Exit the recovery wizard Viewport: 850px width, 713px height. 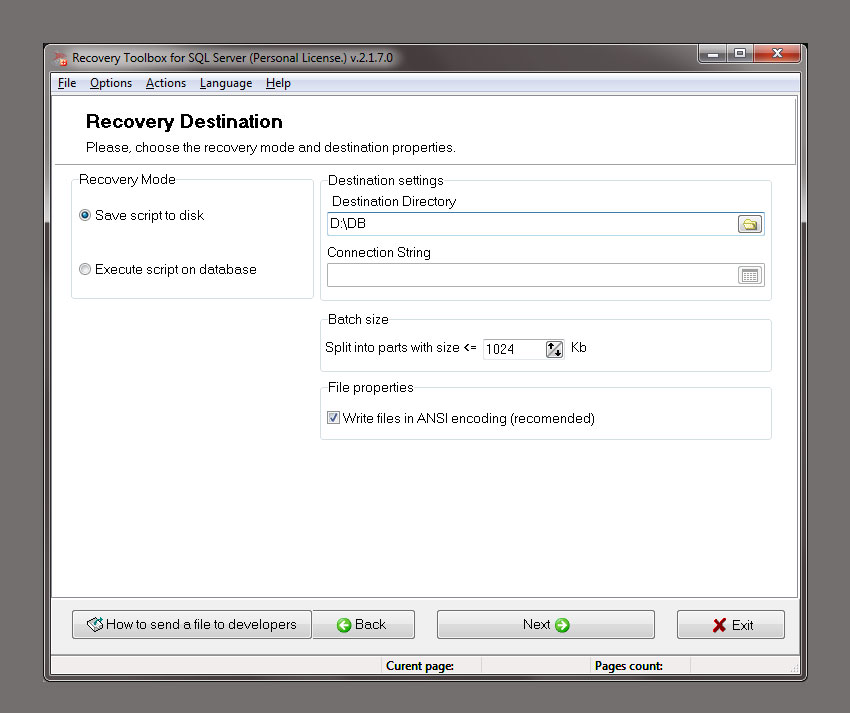(731, 625)
